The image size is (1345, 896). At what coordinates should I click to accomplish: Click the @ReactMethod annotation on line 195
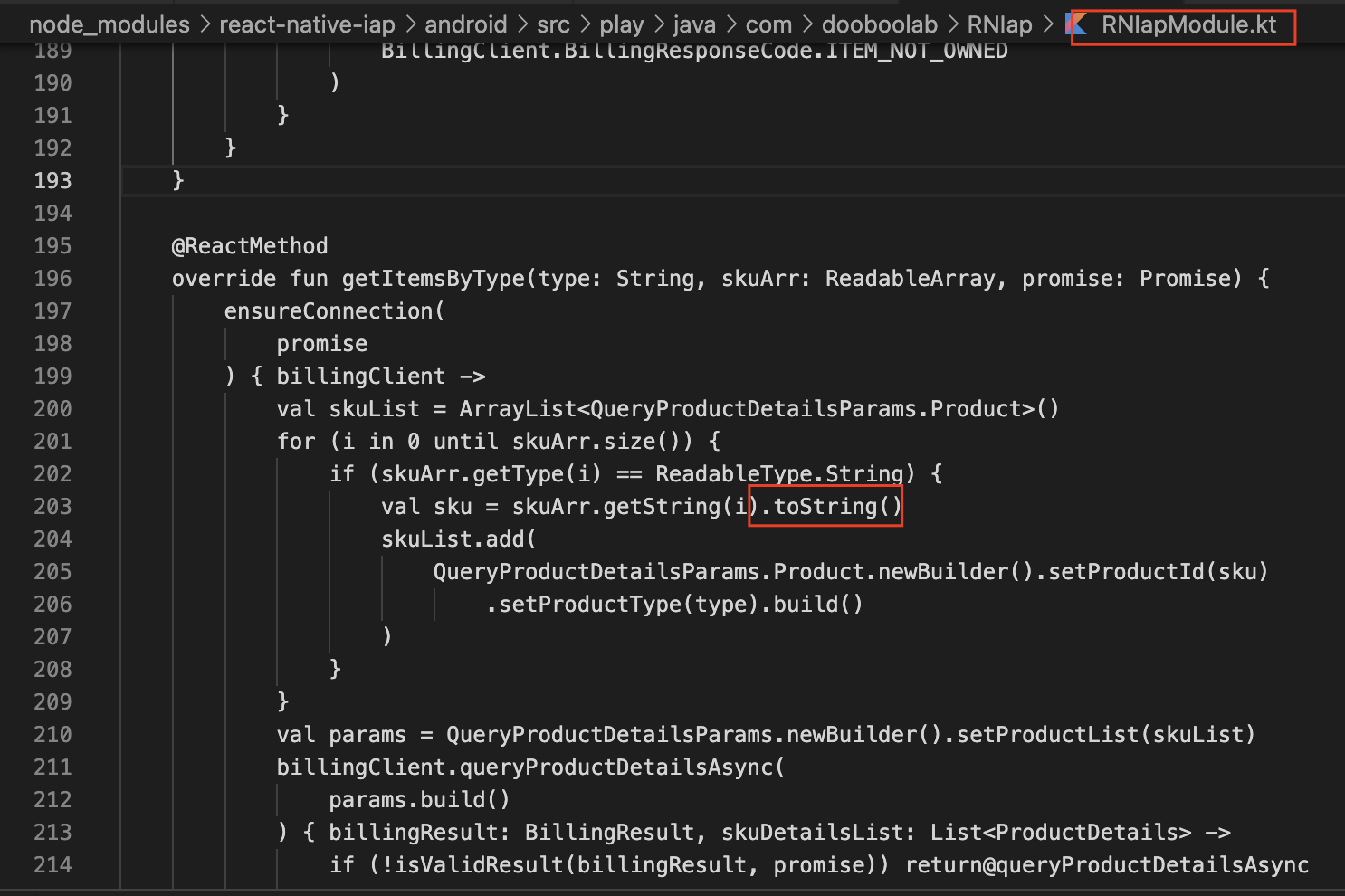pos(249,245)
